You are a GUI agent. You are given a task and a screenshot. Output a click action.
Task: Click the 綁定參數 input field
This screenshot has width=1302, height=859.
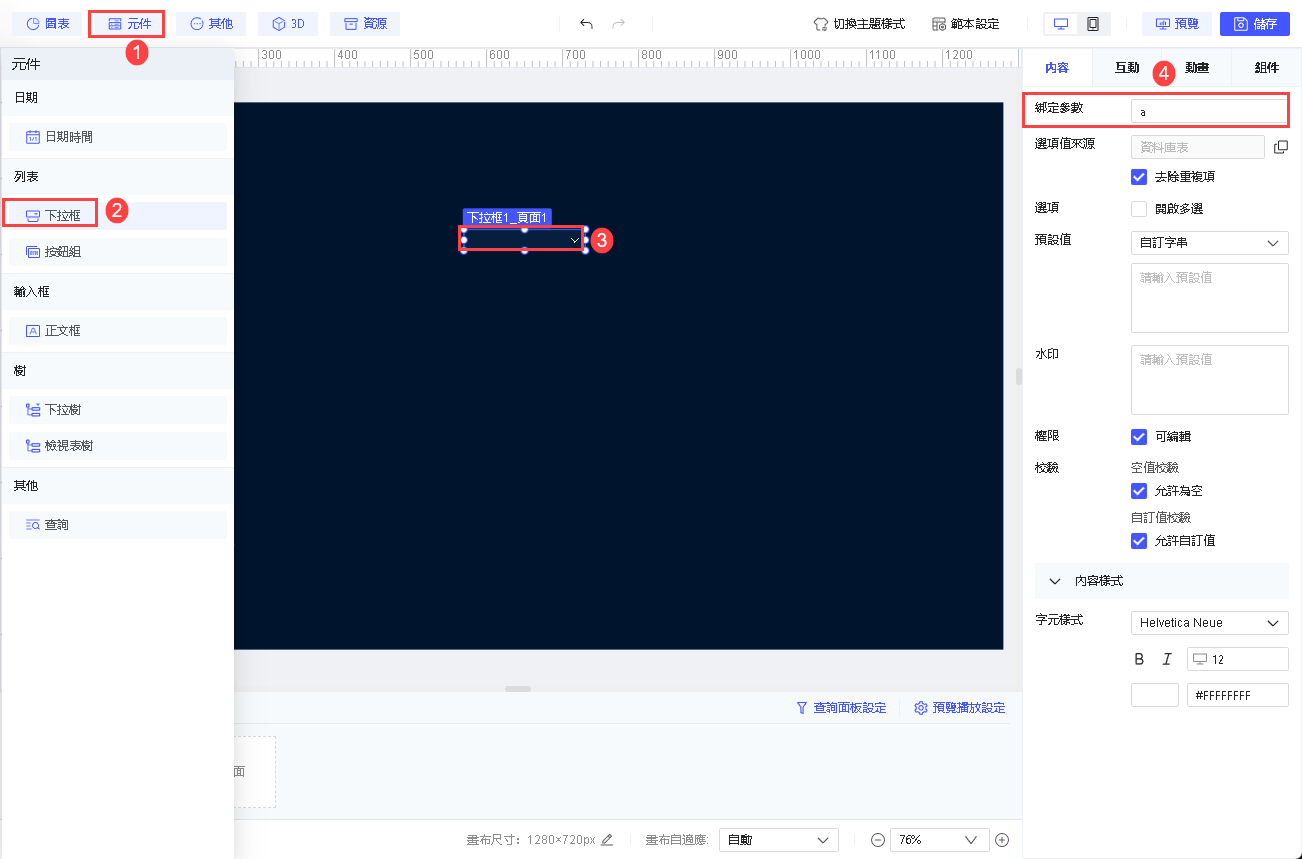[x=1210, y=112]
